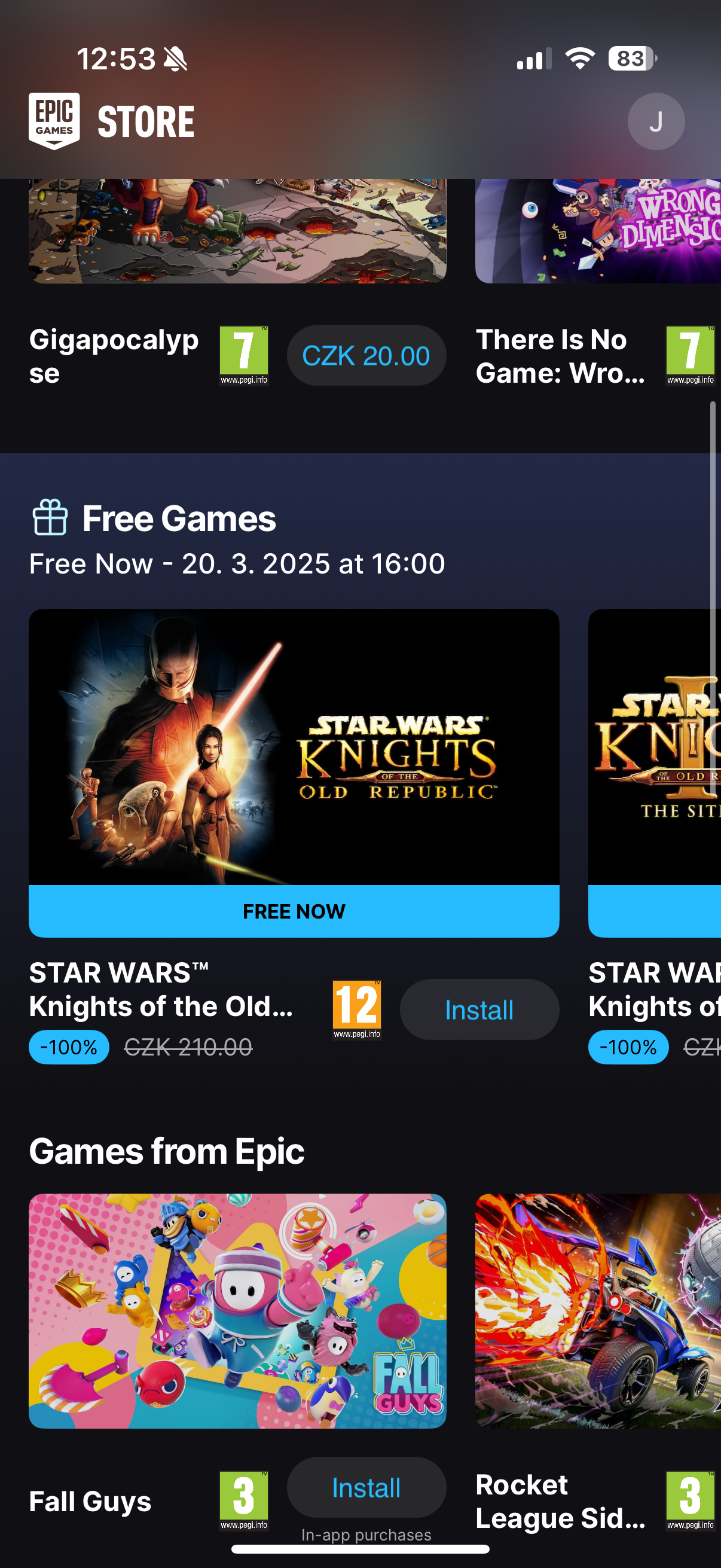Image resolution: width=721 pixels, height=1568 pixels.
Task: Tap PEGI 3 badge for Rocket League Sideswipe
Action: pyautogui.click(x=690, y=1500)
